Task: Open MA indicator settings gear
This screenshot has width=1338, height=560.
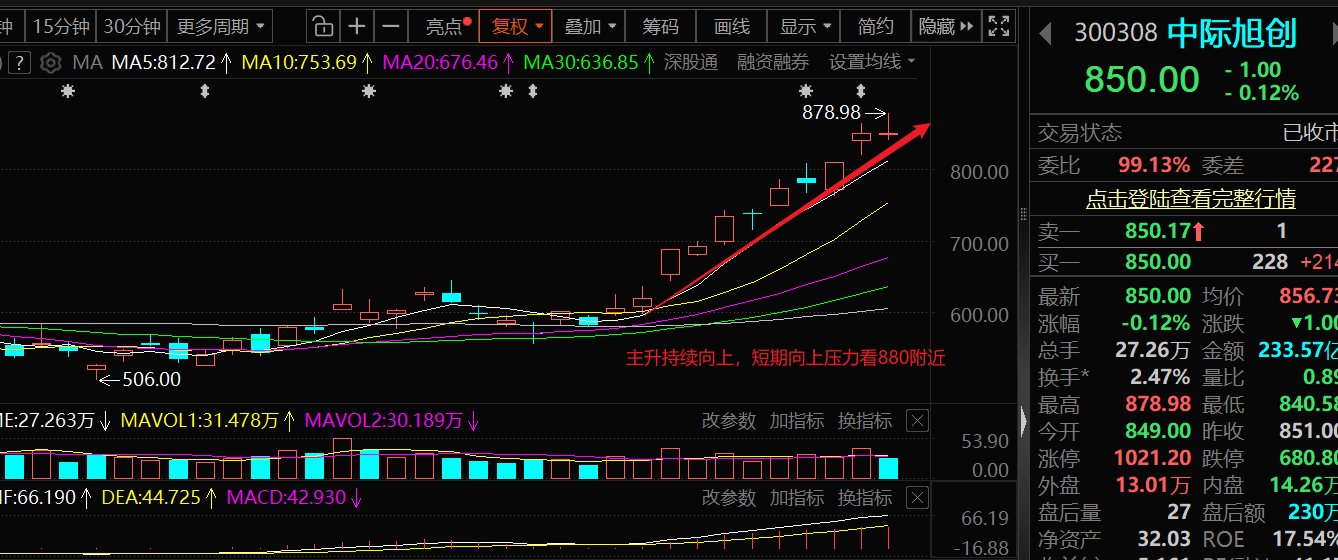Action: click(x=51, y=63)
